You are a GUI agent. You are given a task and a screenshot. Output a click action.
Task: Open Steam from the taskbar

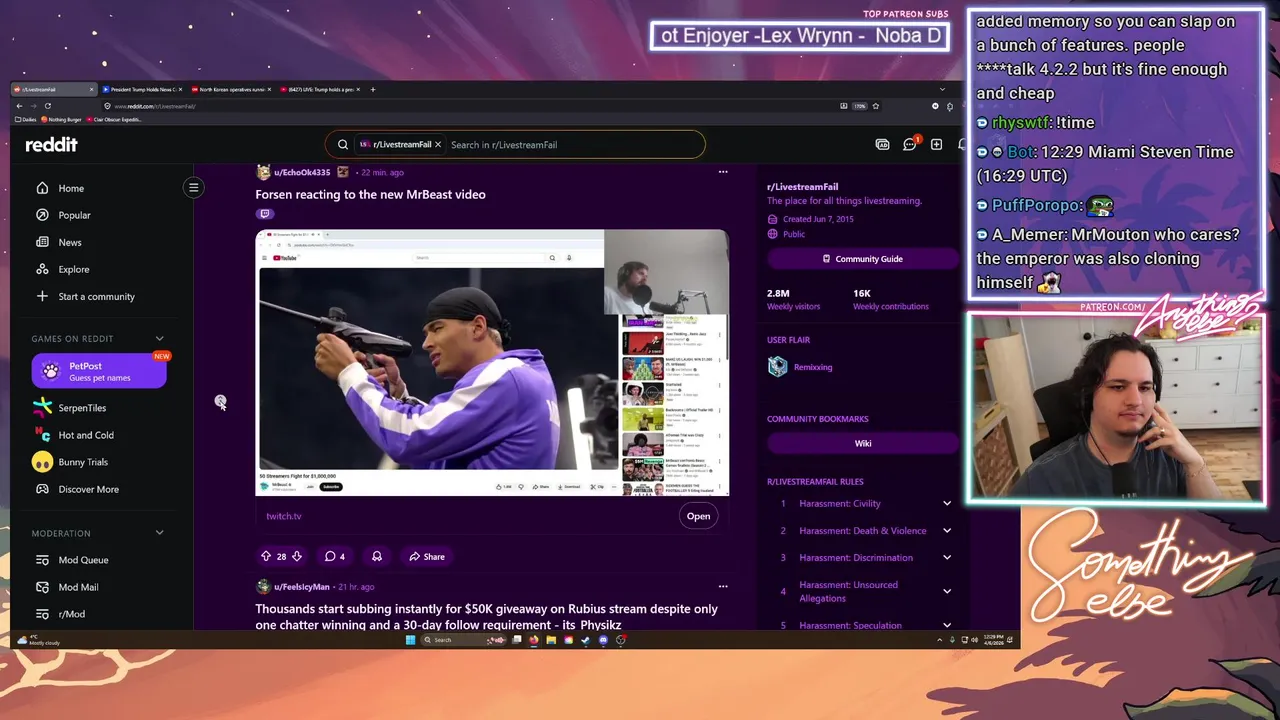pos(586,640)
